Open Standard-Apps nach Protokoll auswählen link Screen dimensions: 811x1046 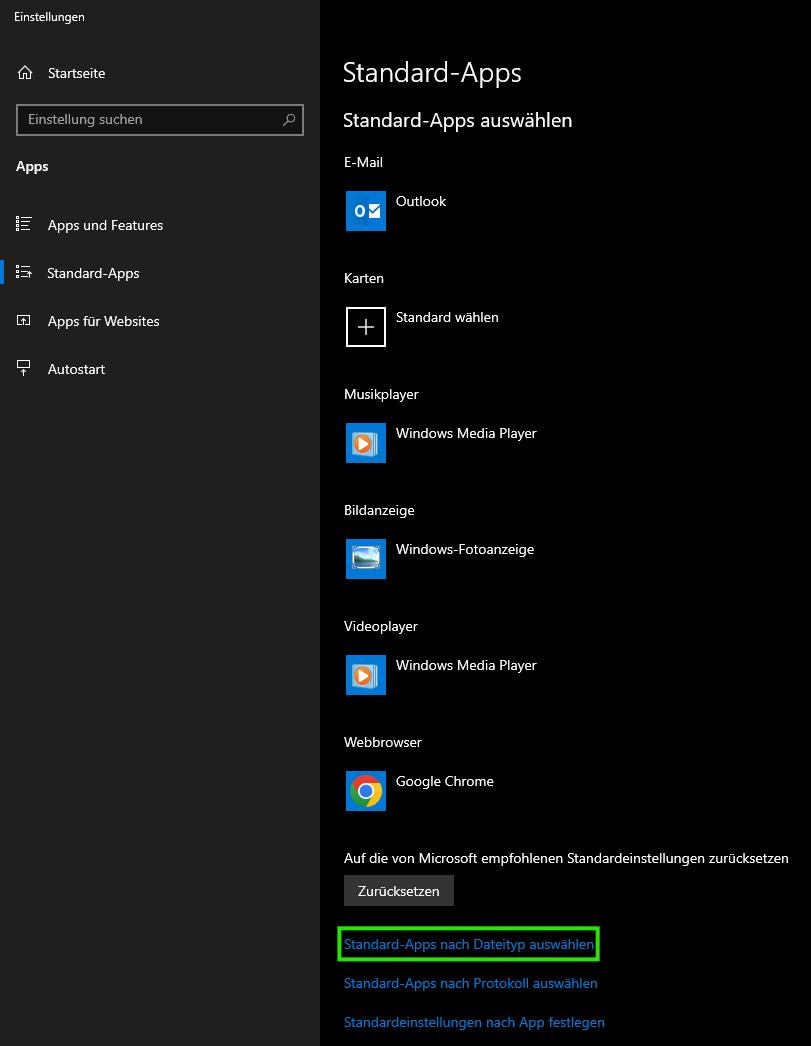pos(470,983)
